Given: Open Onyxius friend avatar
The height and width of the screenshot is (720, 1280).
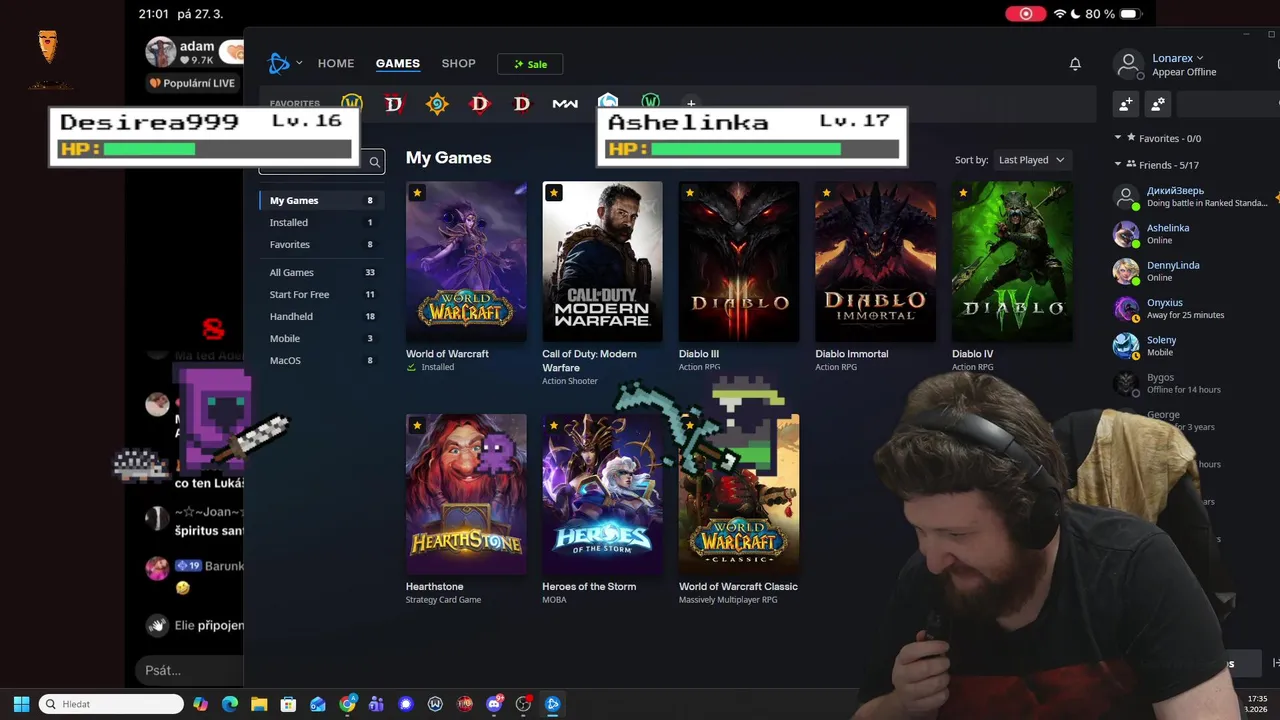Looking at the screenshot, I should 1126,309.
